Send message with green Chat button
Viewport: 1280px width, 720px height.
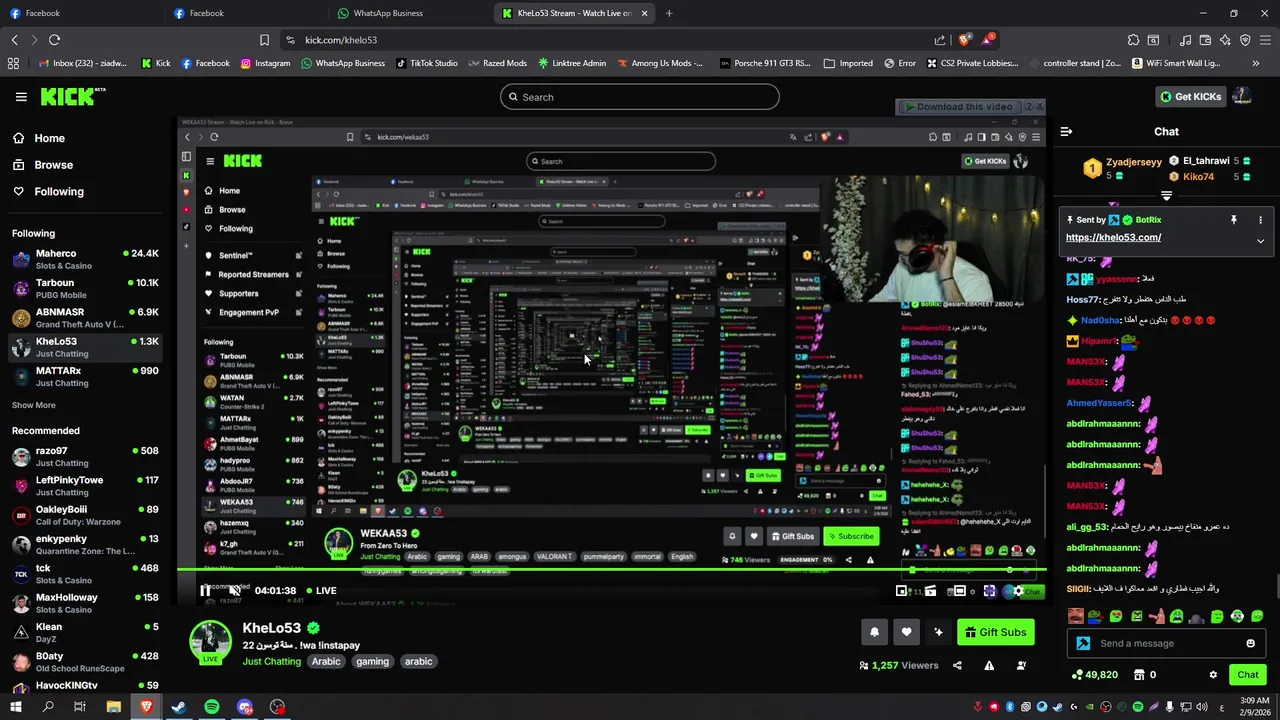[1247, 675]
